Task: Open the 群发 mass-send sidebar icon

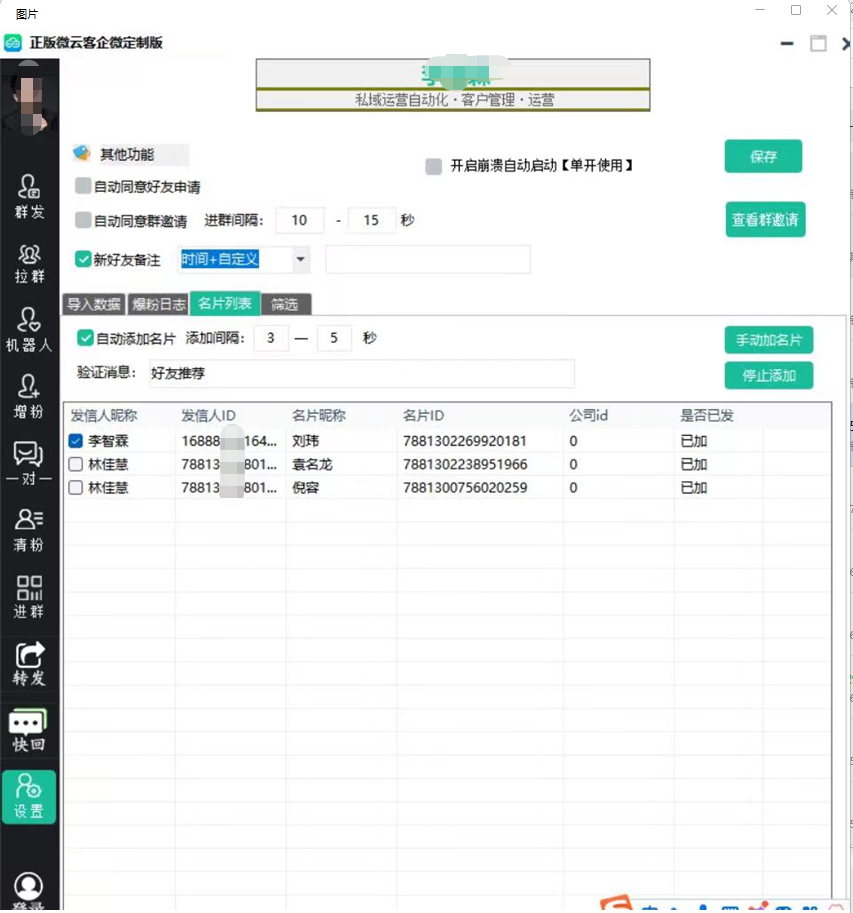Action: (29, 195)
